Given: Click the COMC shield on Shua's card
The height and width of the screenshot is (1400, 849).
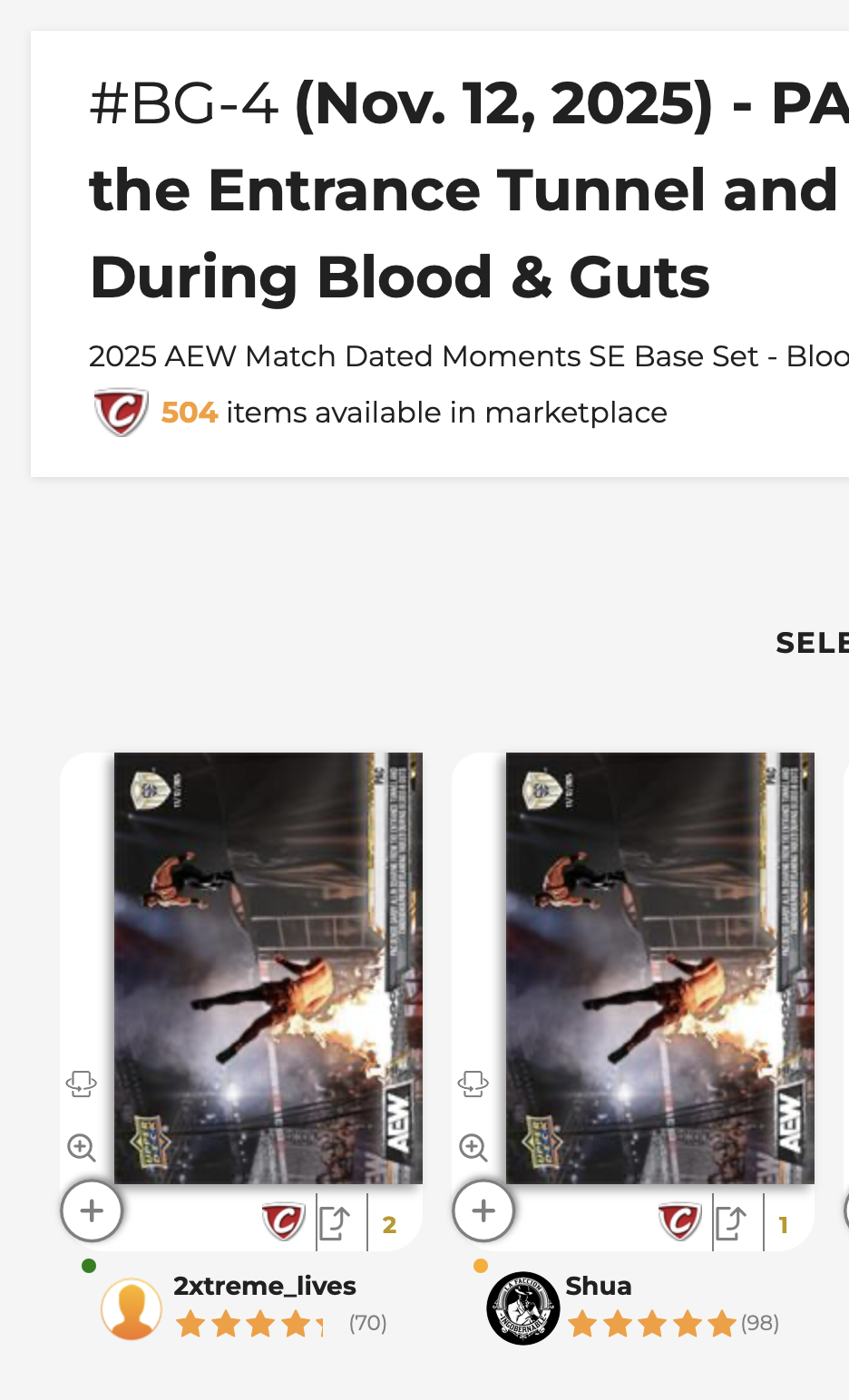Looking at the screenshot, I should point(679,1222).
